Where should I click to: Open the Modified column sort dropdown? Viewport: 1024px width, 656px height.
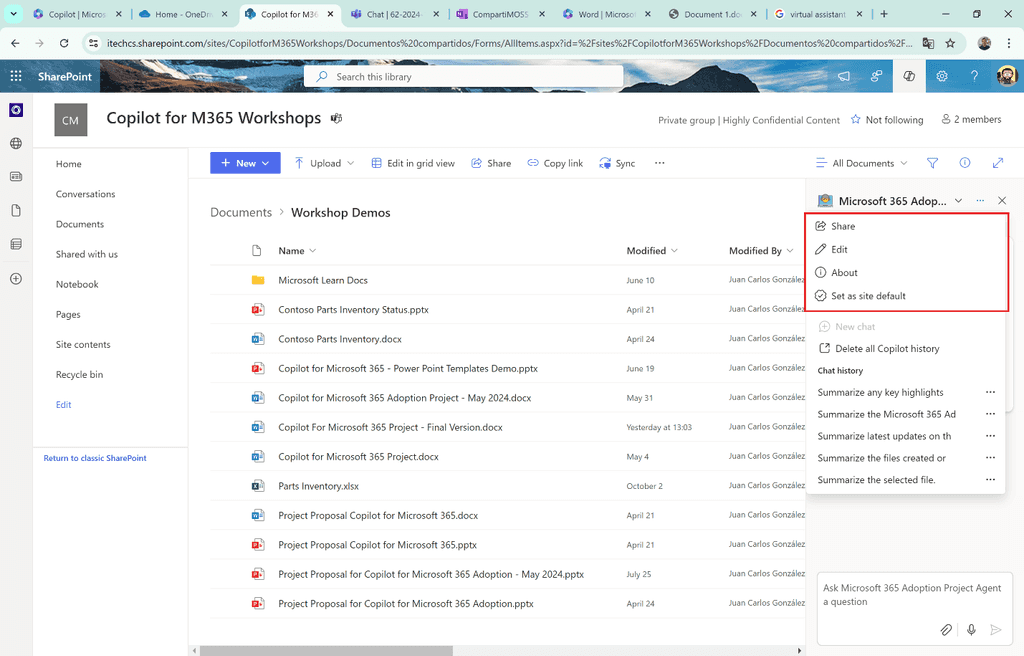coord(652,251)
